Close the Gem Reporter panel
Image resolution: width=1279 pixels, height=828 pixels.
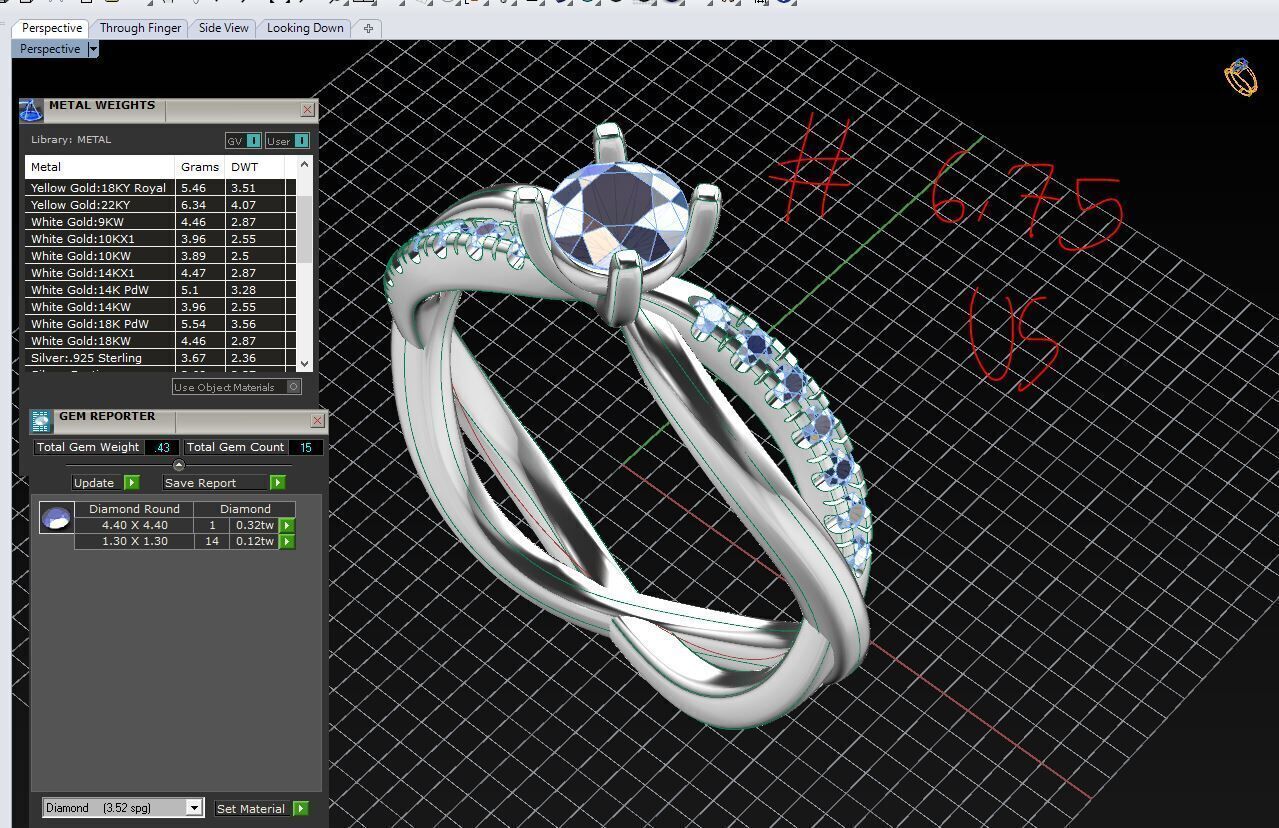(317, 421)
